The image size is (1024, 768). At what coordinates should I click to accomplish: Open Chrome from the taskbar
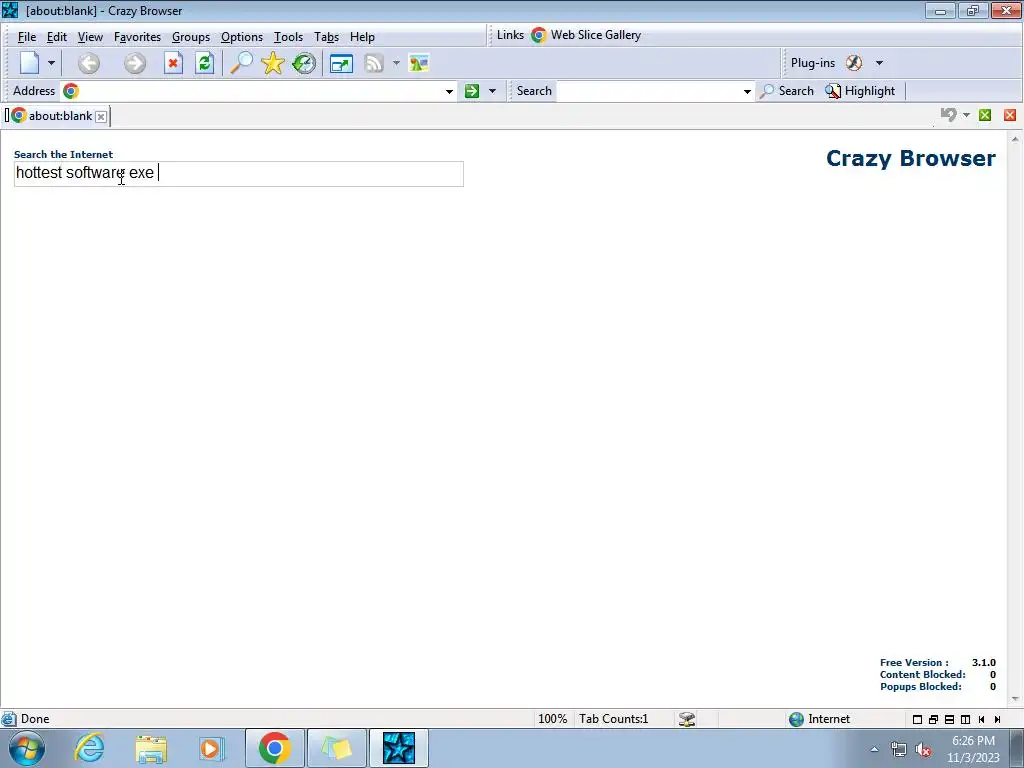[274, 748]
